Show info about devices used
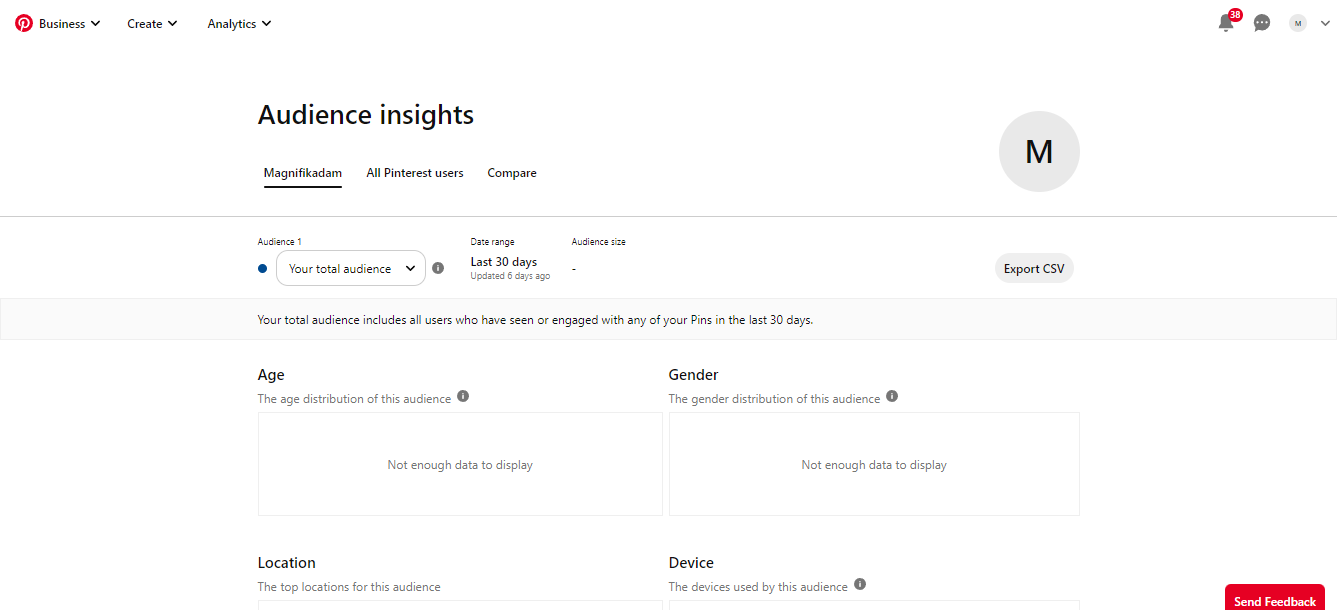 tap(860, 585)
